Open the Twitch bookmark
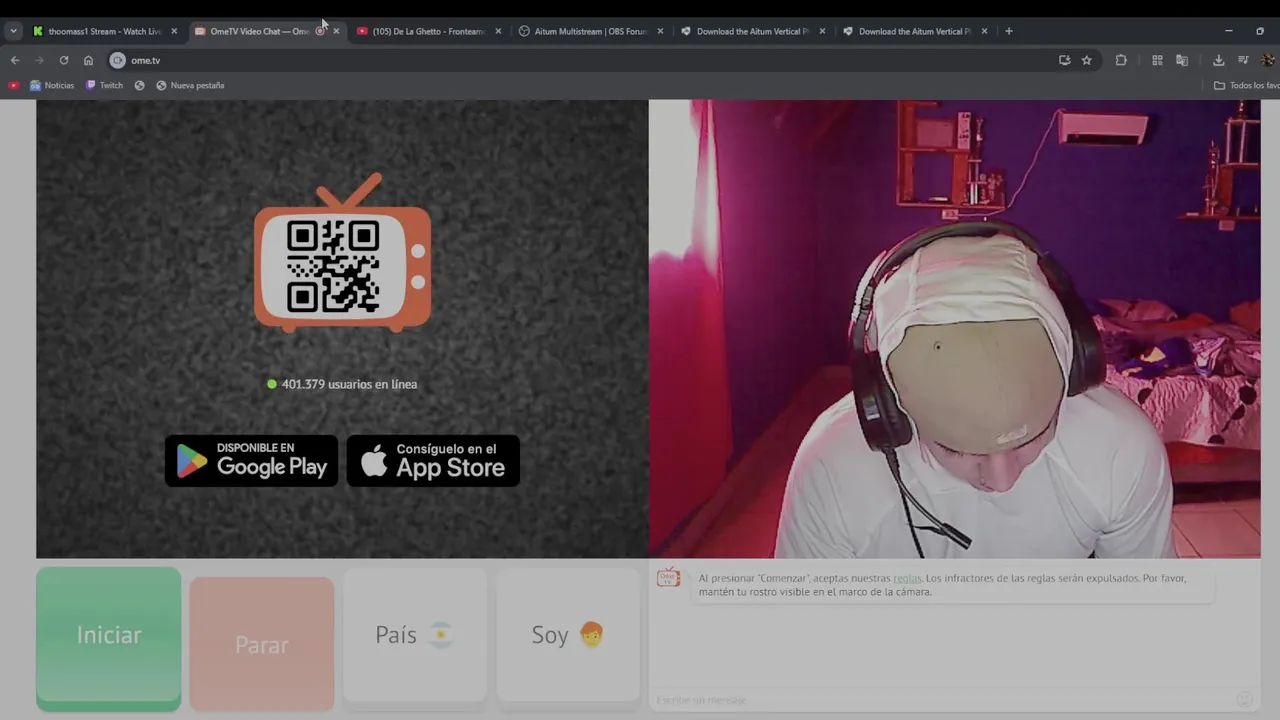Image resolution: width=1280 pixels, height=720 pixels. (104, 85)
